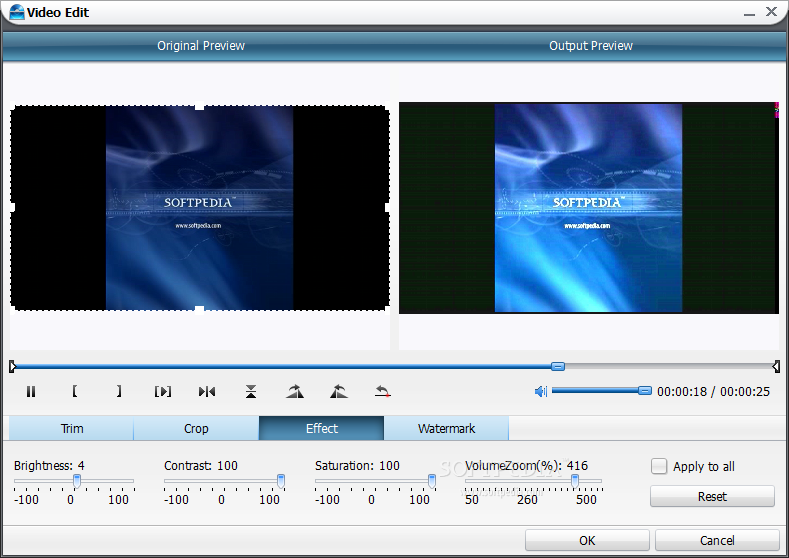This screenshot has height=558, width=789.
Task: Click the 00:00:18 / 00:00:25 time display
Action: pos(713,391)
